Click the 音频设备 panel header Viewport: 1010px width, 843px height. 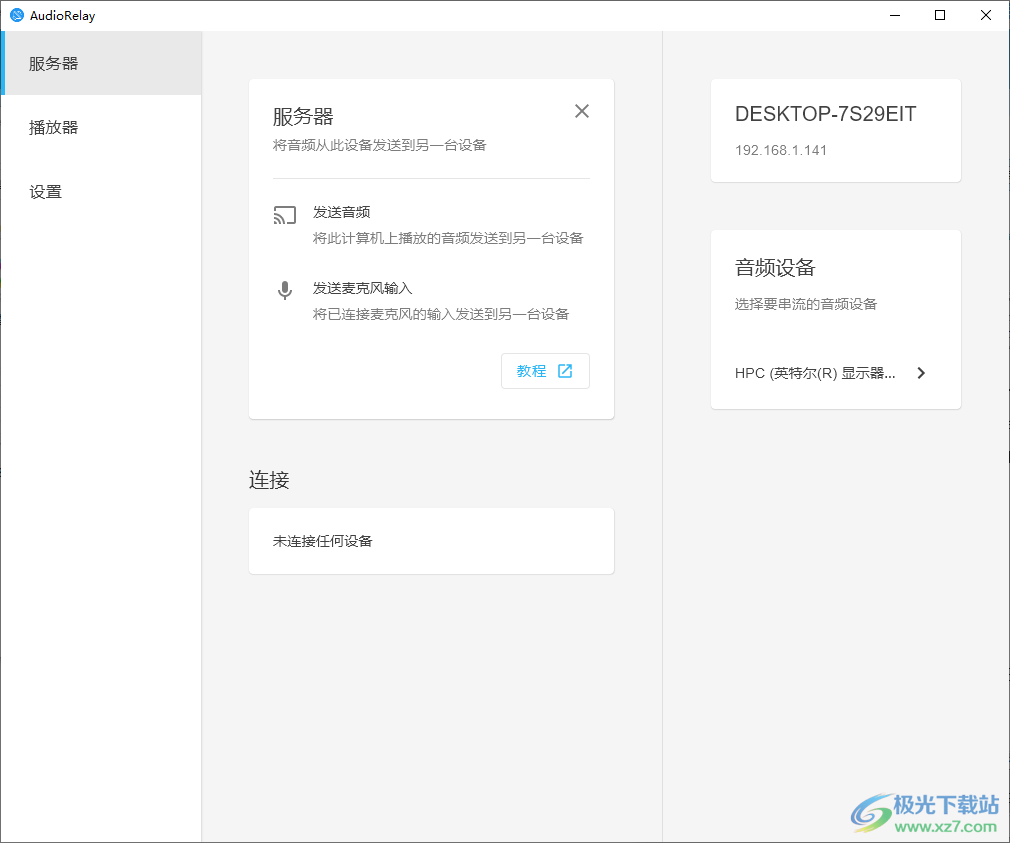775,267
